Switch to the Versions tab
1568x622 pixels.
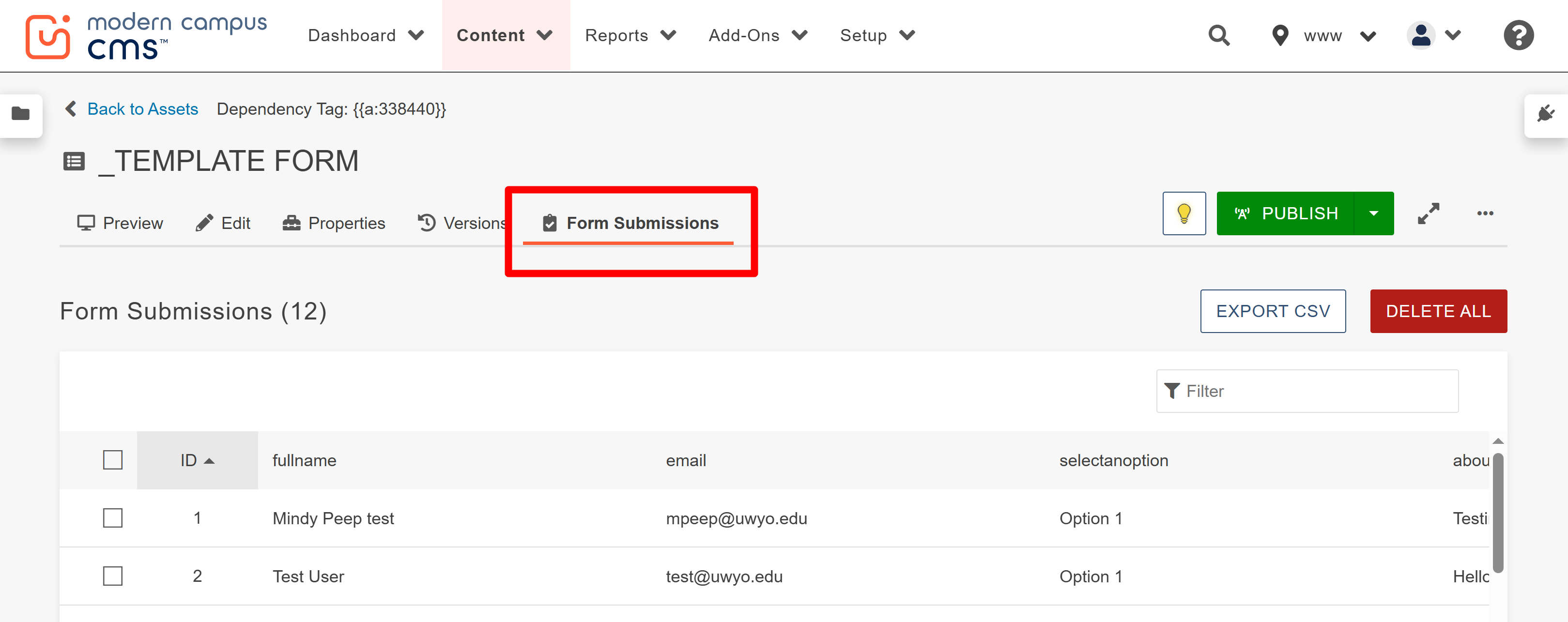pyautogui.click(x=462, y=223)
